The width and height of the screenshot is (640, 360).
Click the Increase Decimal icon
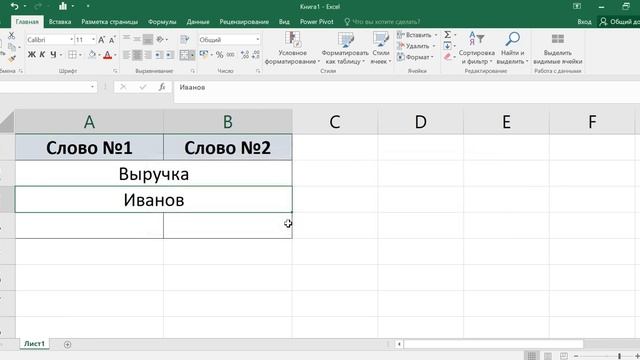coord(245,55)
